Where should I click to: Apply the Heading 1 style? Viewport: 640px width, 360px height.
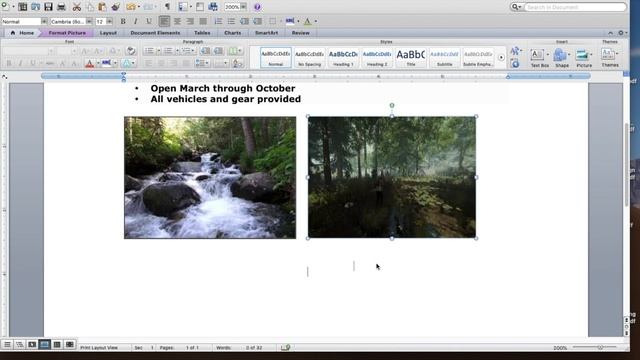point(343,58)
